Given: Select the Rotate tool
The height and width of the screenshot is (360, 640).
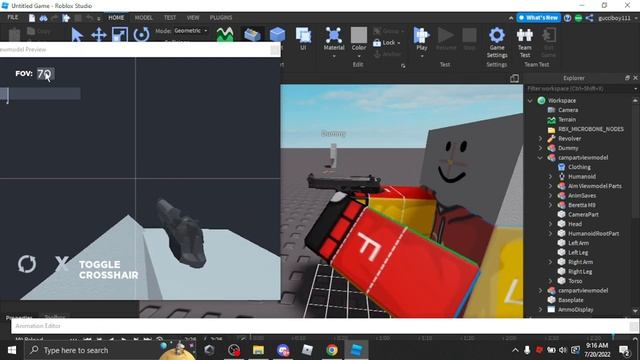Looking at the screenshot, I should pyautogui.click(x=141, y=35).
